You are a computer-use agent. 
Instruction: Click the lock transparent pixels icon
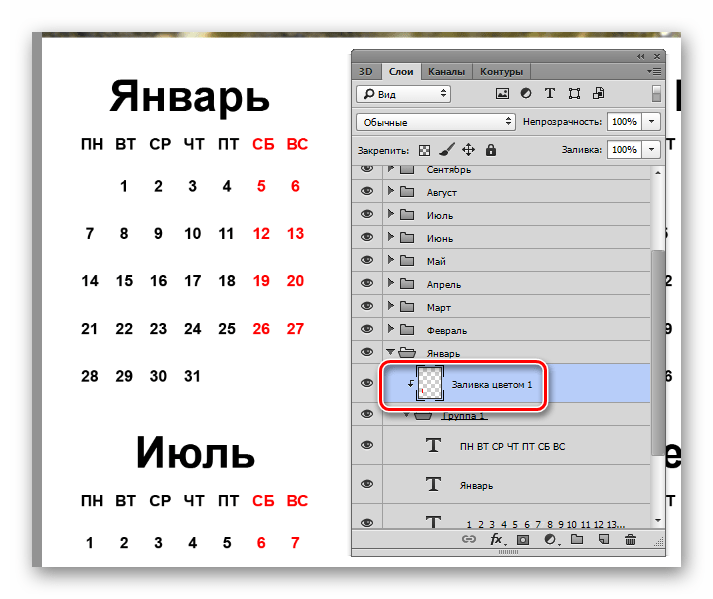(x=423, y=150)
